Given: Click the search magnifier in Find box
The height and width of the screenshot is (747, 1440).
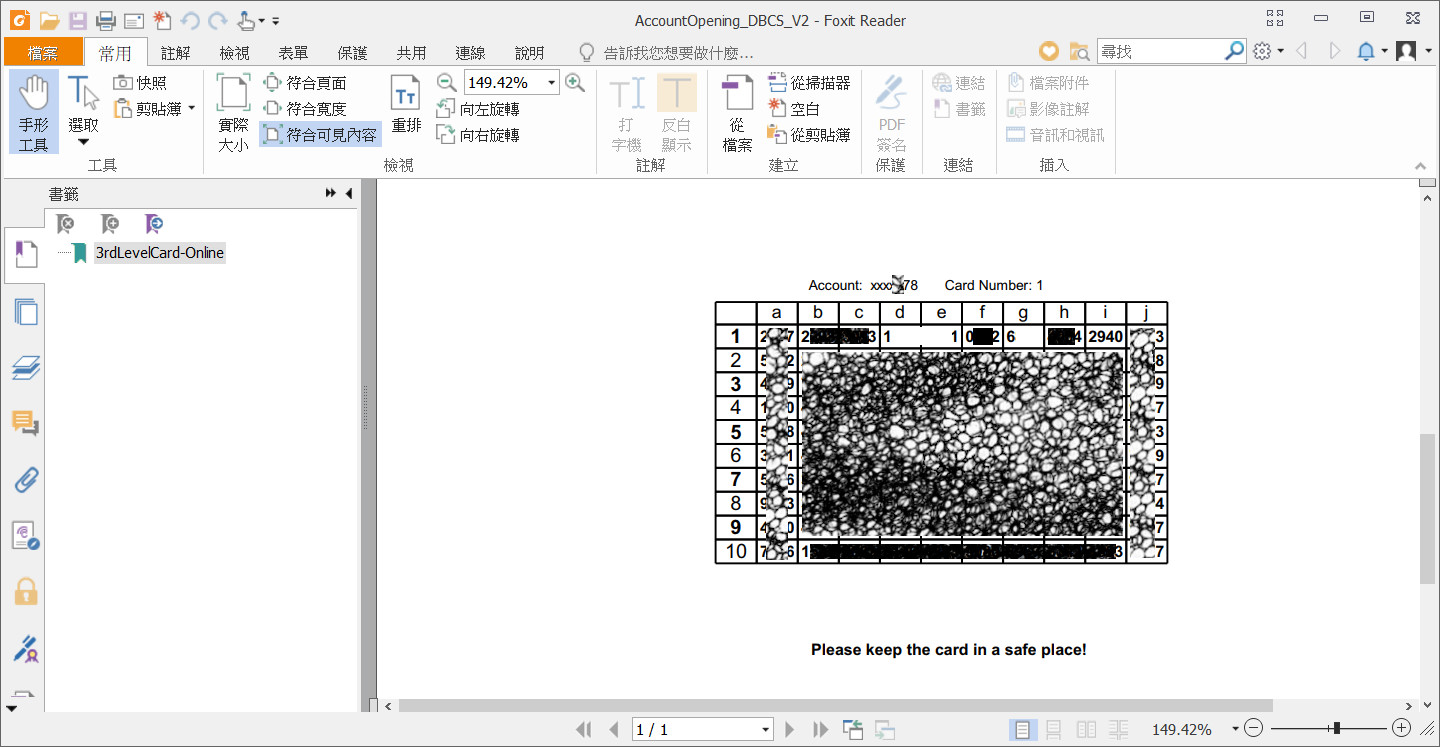Looking at the screenshot, I should pyautogui.click(x=1235, y=51).
